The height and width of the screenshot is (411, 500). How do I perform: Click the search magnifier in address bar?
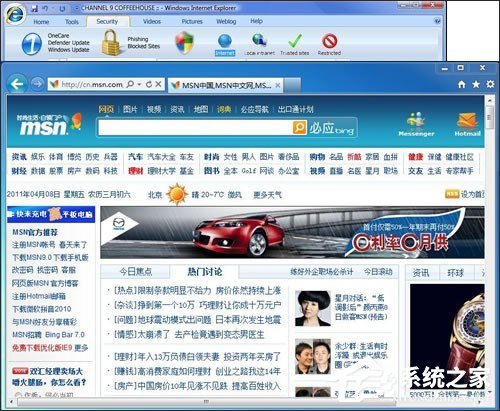130,84
